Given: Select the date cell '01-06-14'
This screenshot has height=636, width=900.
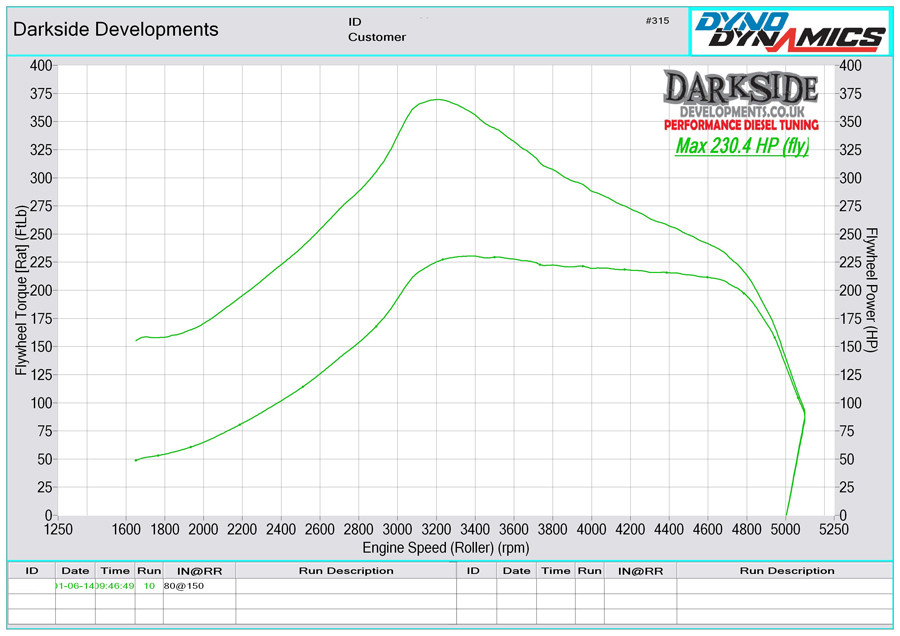Looking at the screenshot, I should tap(75, 585).
